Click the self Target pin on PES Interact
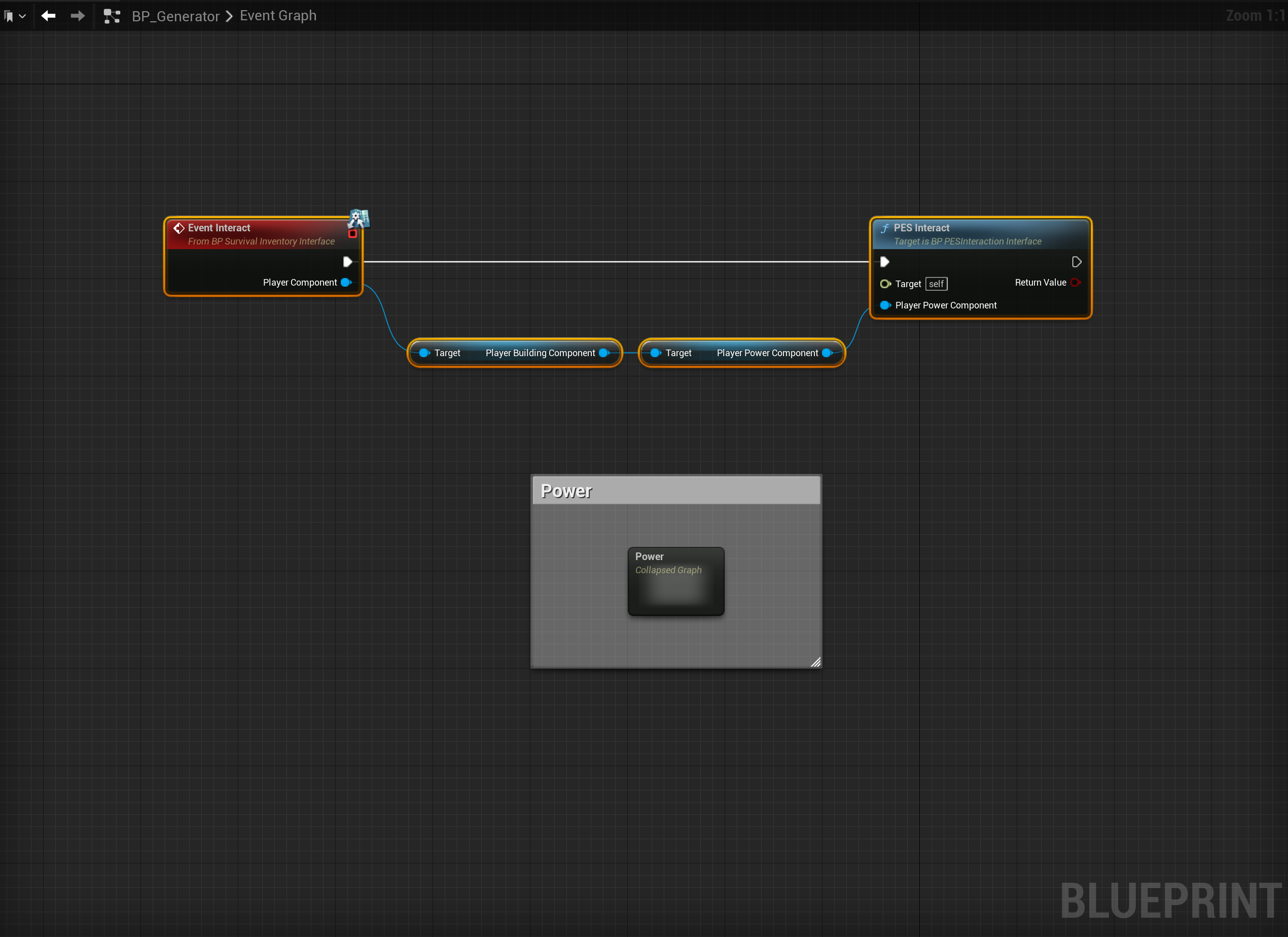Viewport: 1288px width, 937px height. click(x=885, y=284)
